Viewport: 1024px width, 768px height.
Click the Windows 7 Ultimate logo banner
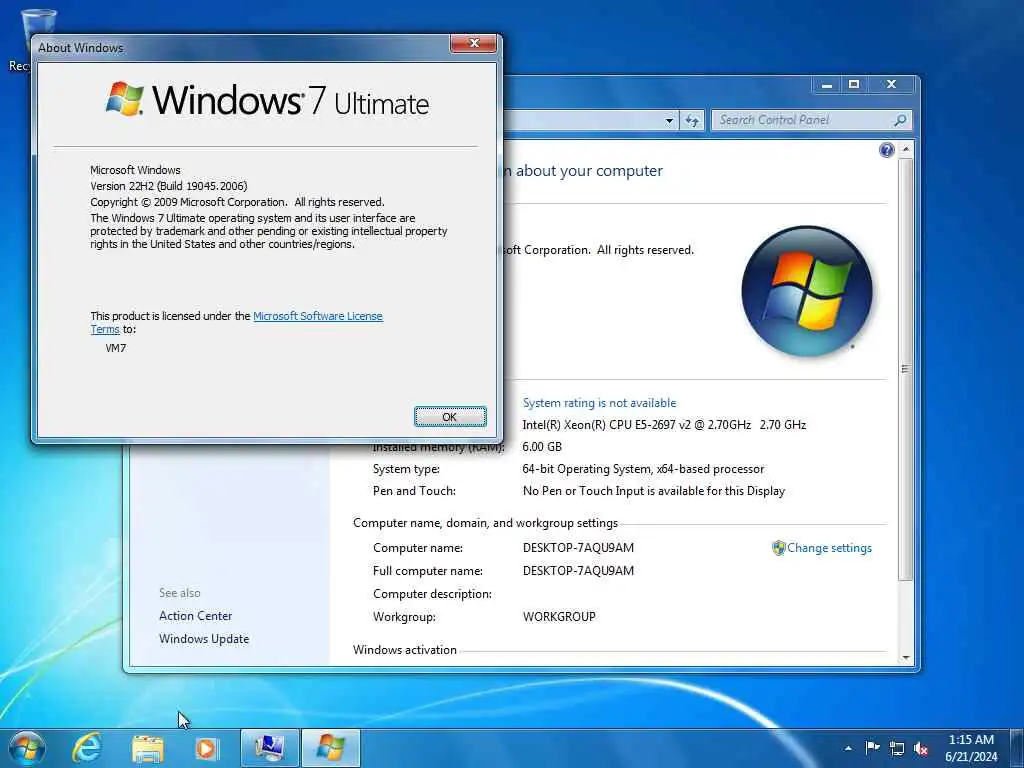tap(268, 100)
